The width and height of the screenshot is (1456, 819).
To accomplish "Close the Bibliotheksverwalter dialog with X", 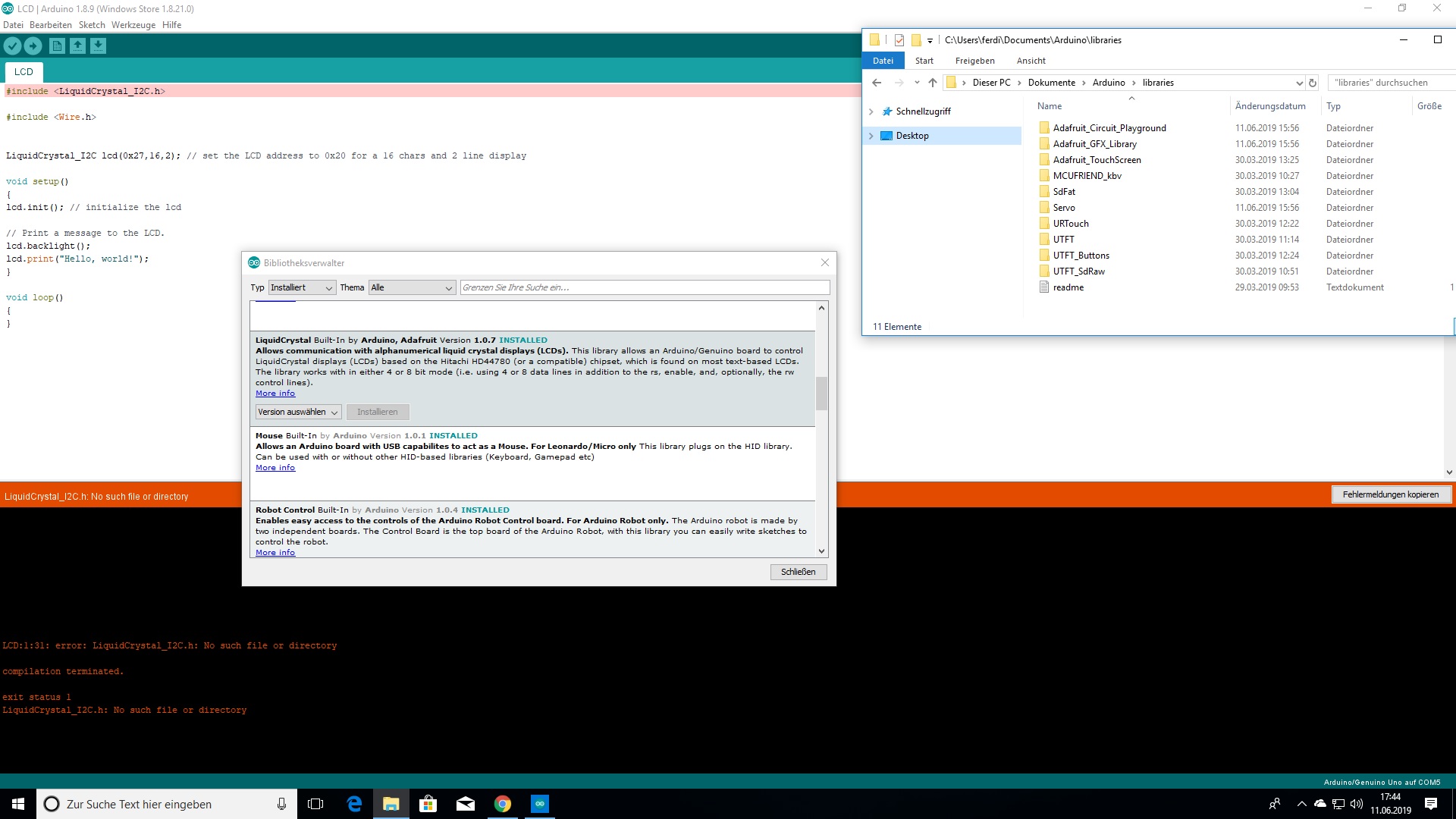I will coord(825,262).
